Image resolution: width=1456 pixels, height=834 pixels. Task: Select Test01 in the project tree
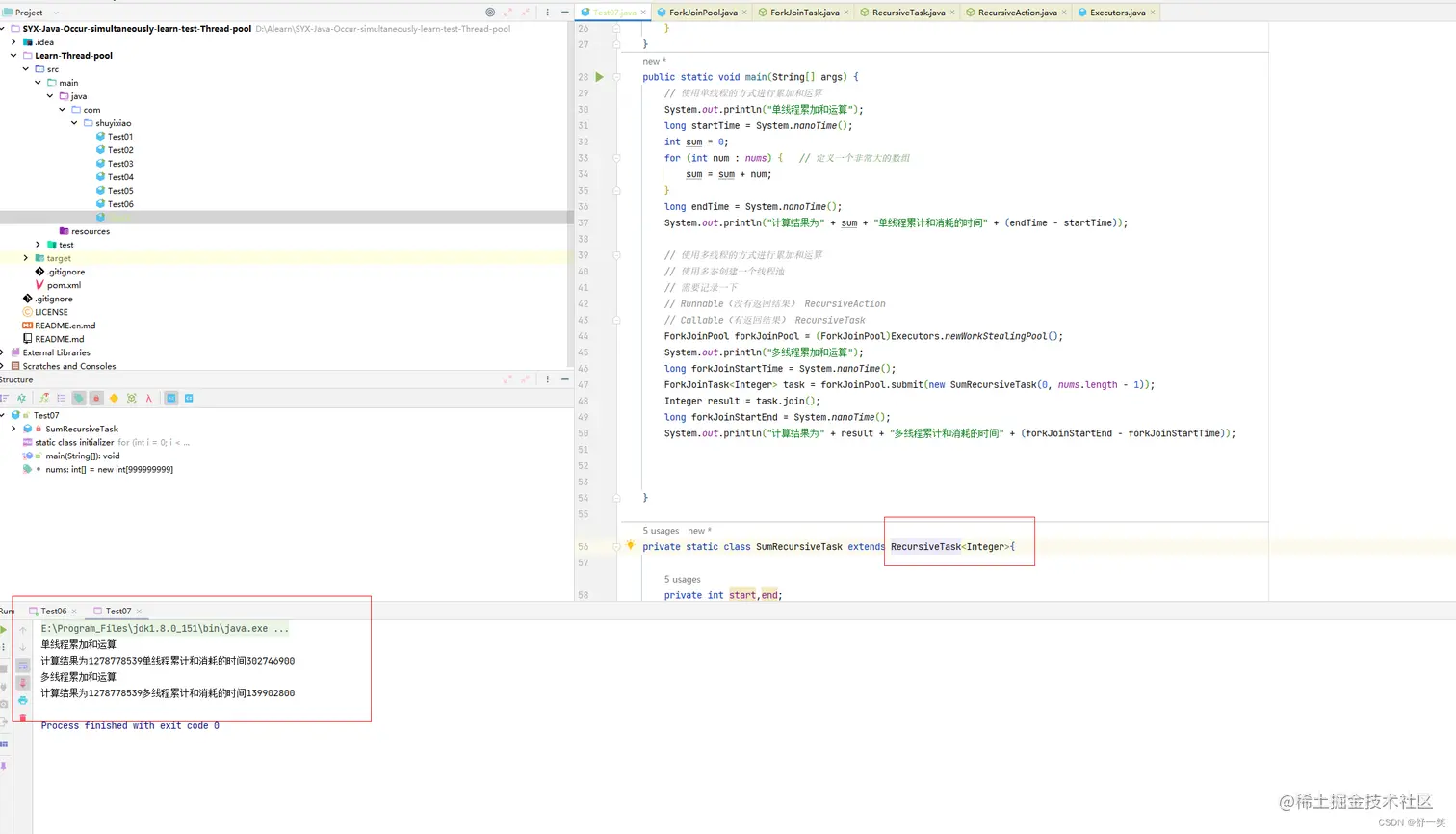pyautogui.click(x=120, y=137)
